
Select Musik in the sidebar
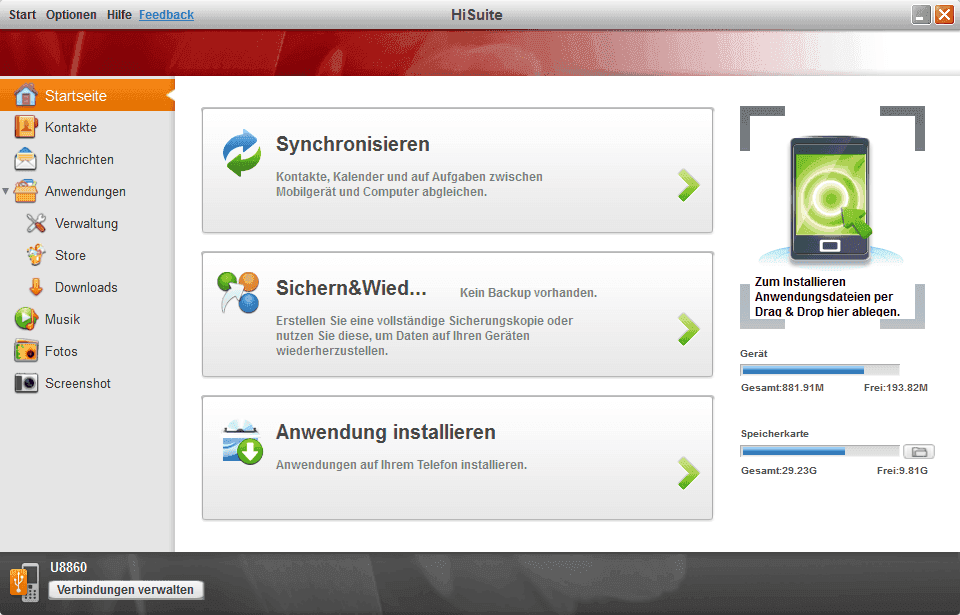[x=62, y=319]
